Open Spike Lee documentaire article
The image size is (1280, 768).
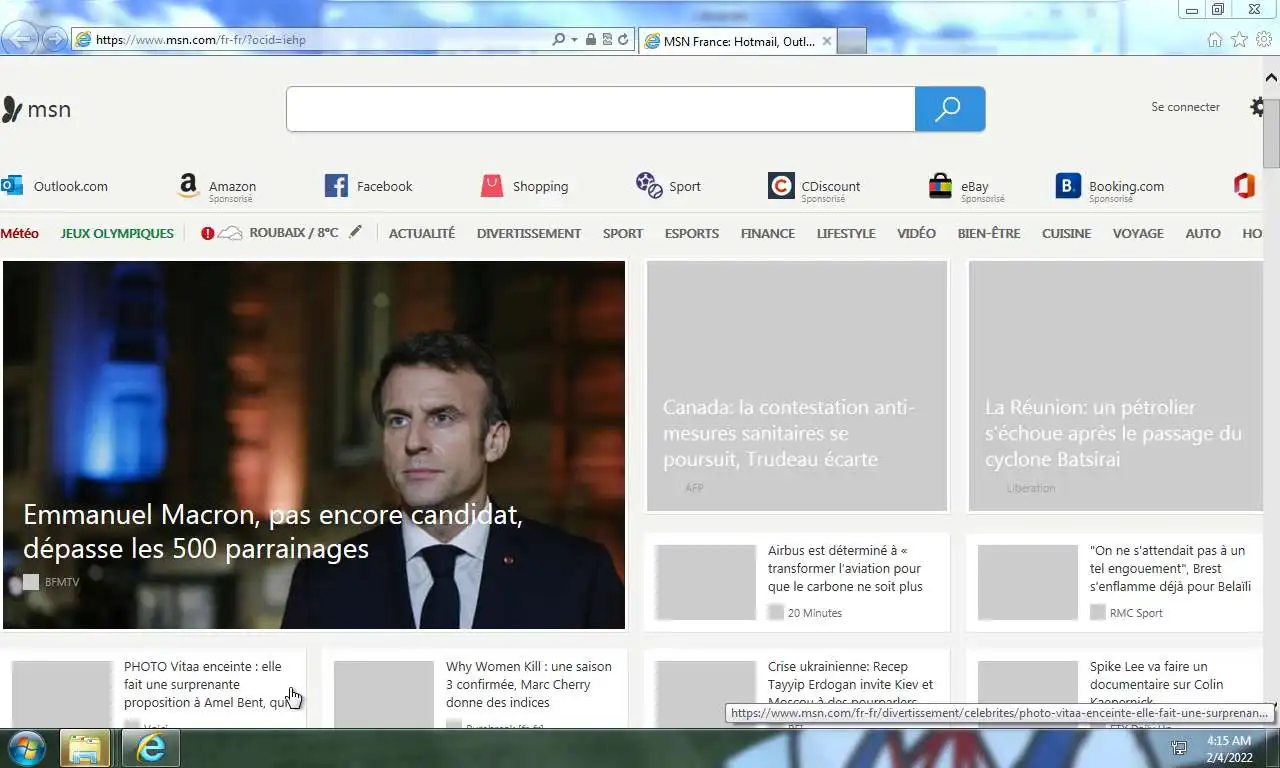coord(1156,684)
